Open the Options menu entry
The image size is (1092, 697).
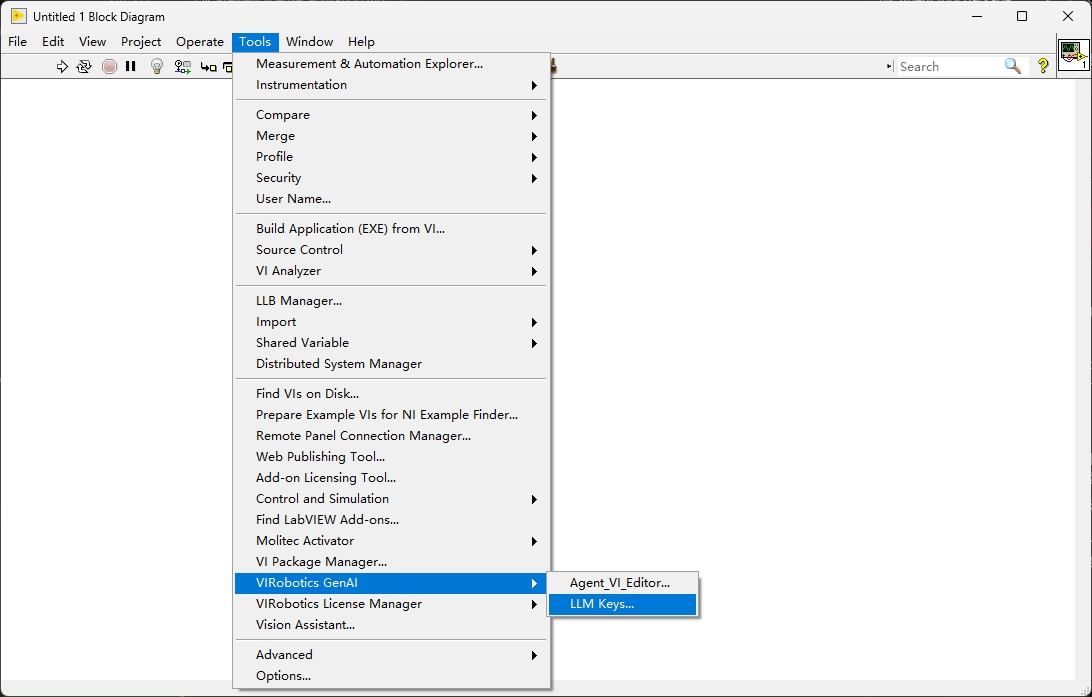point(283,676)
